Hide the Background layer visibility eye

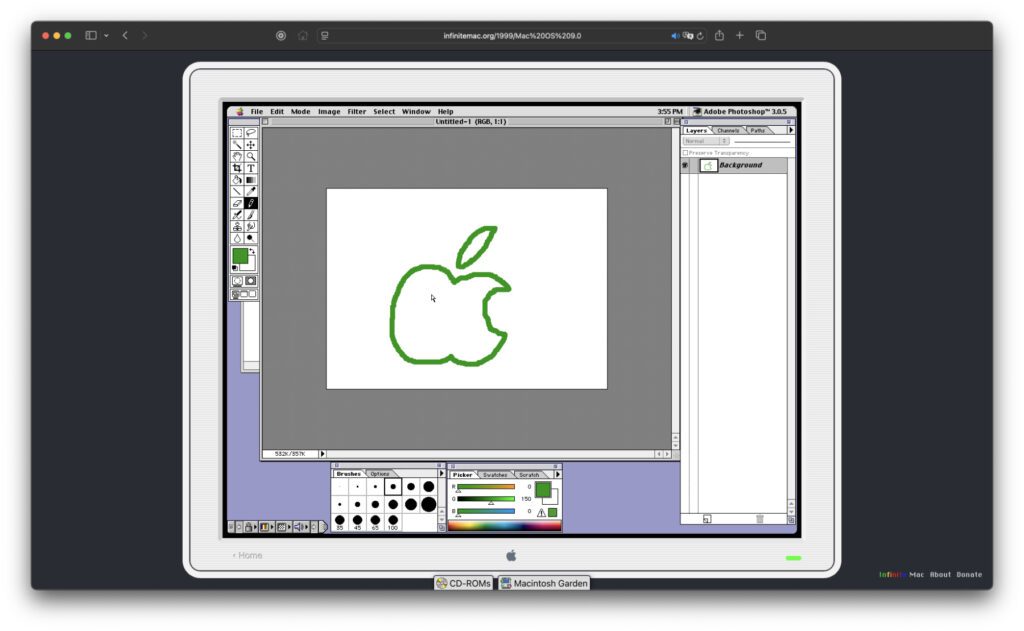pyautogui.click(x=685, y=165)
